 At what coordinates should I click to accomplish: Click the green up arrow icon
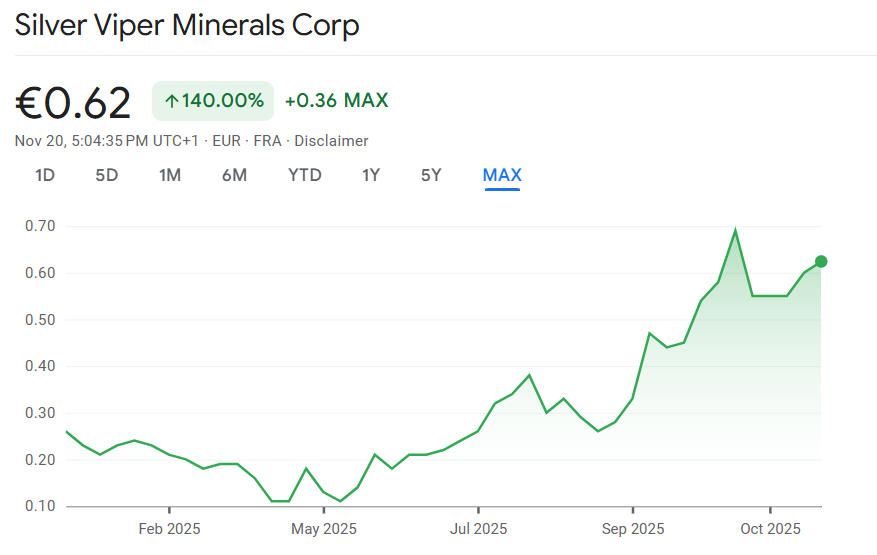tap(171, 101)
